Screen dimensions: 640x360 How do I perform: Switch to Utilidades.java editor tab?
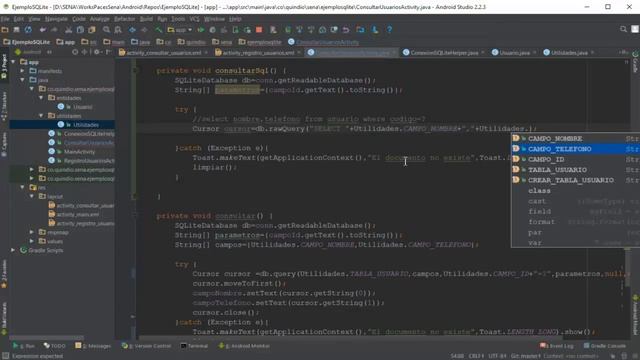(569, 53)
